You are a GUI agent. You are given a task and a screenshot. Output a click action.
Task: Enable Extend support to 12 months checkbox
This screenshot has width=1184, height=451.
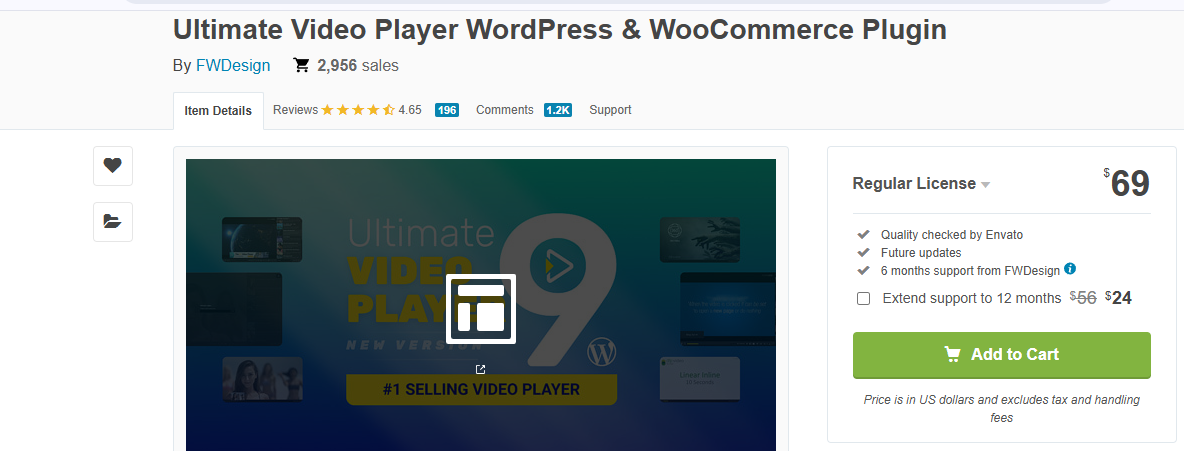click(x=864, y=298)
